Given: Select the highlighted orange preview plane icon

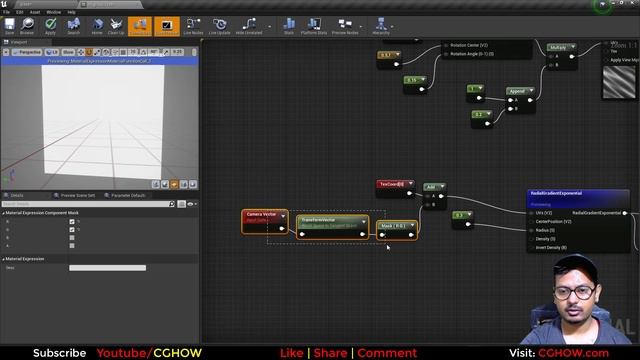Looking at the screenshot, I should (x=174, y=184).
